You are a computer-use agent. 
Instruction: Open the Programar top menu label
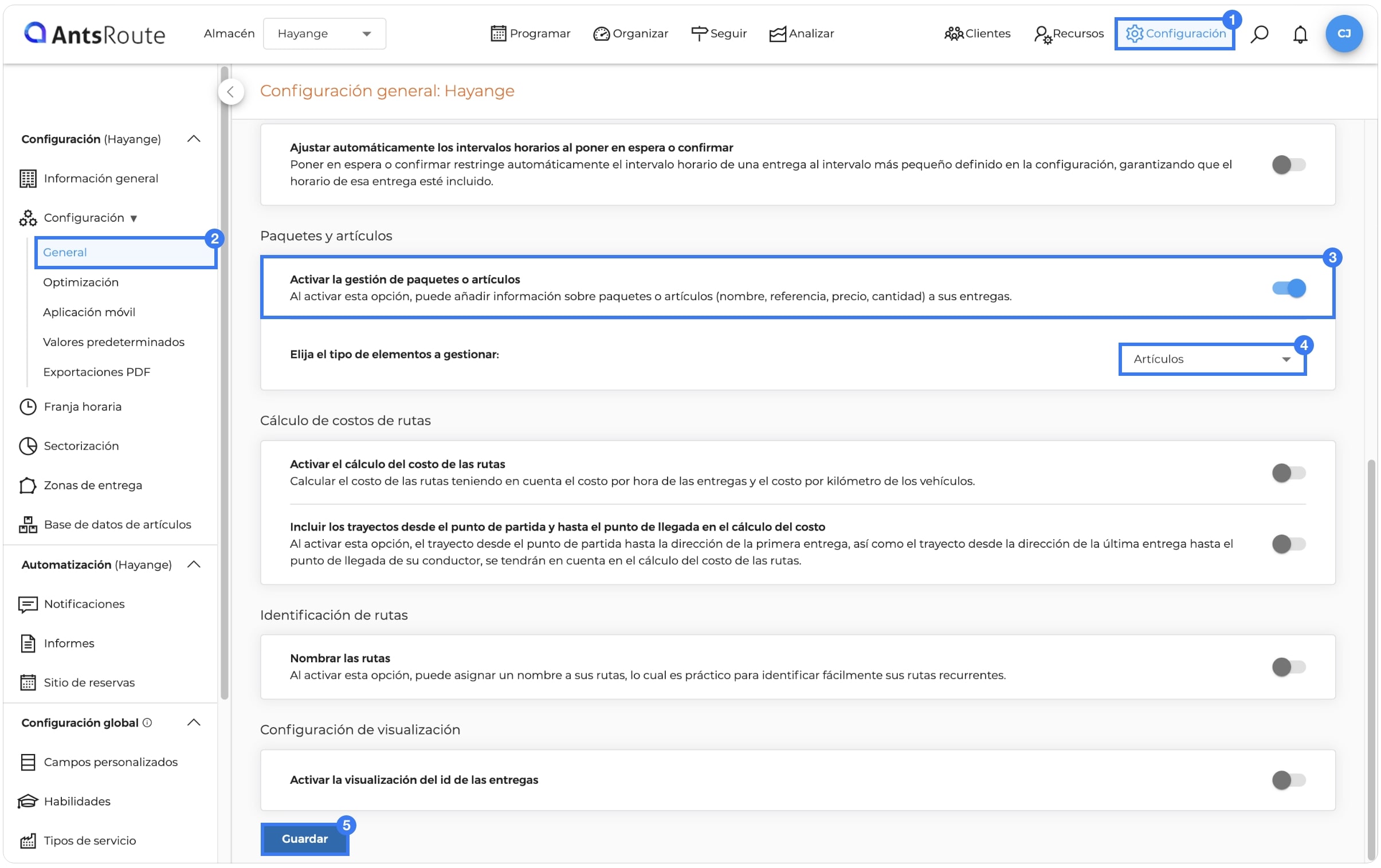click(x=540, y=33)
